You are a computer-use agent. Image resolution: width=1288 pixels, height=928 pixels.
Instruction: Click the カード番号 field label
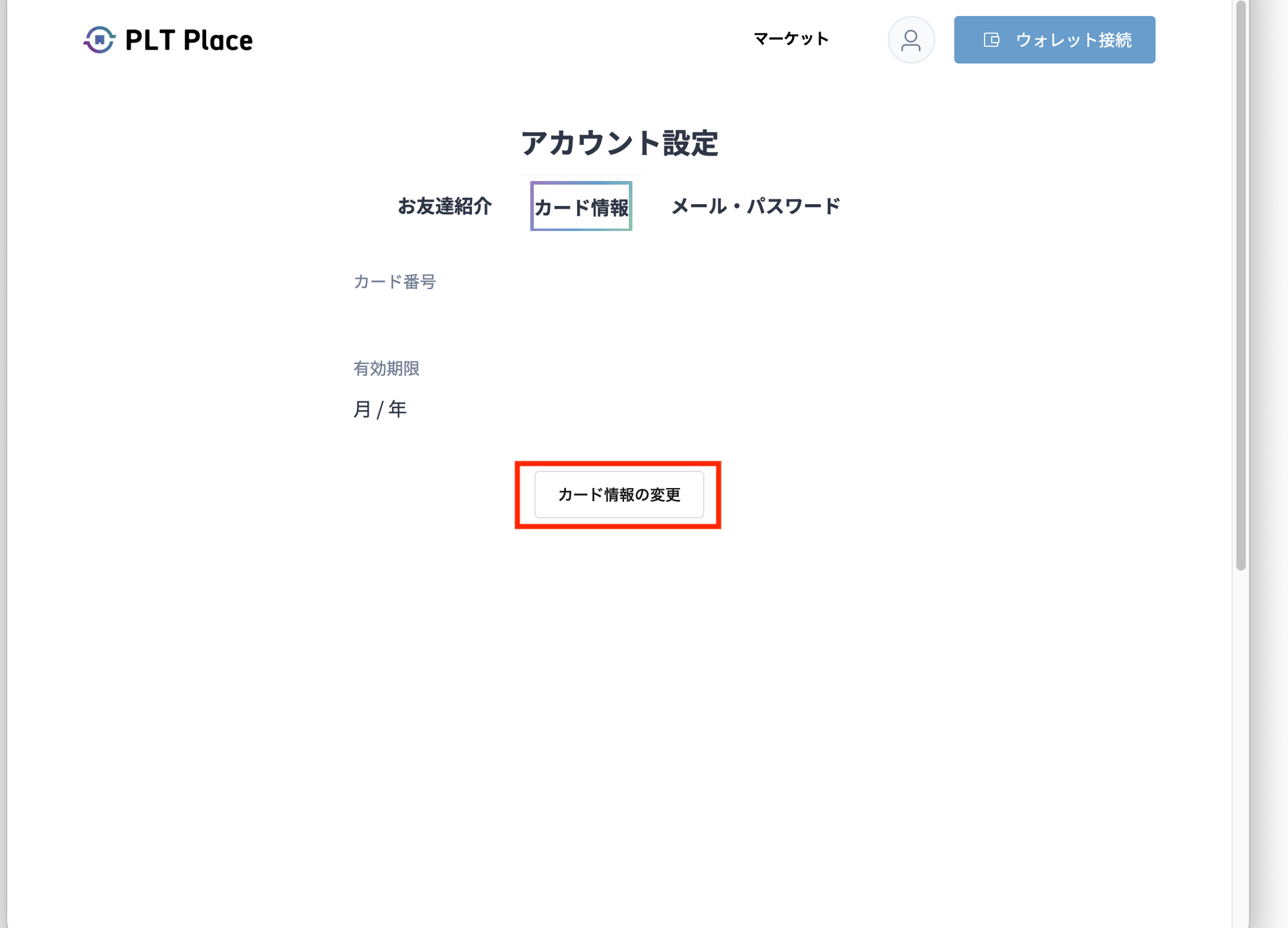(x=395, y=282)
